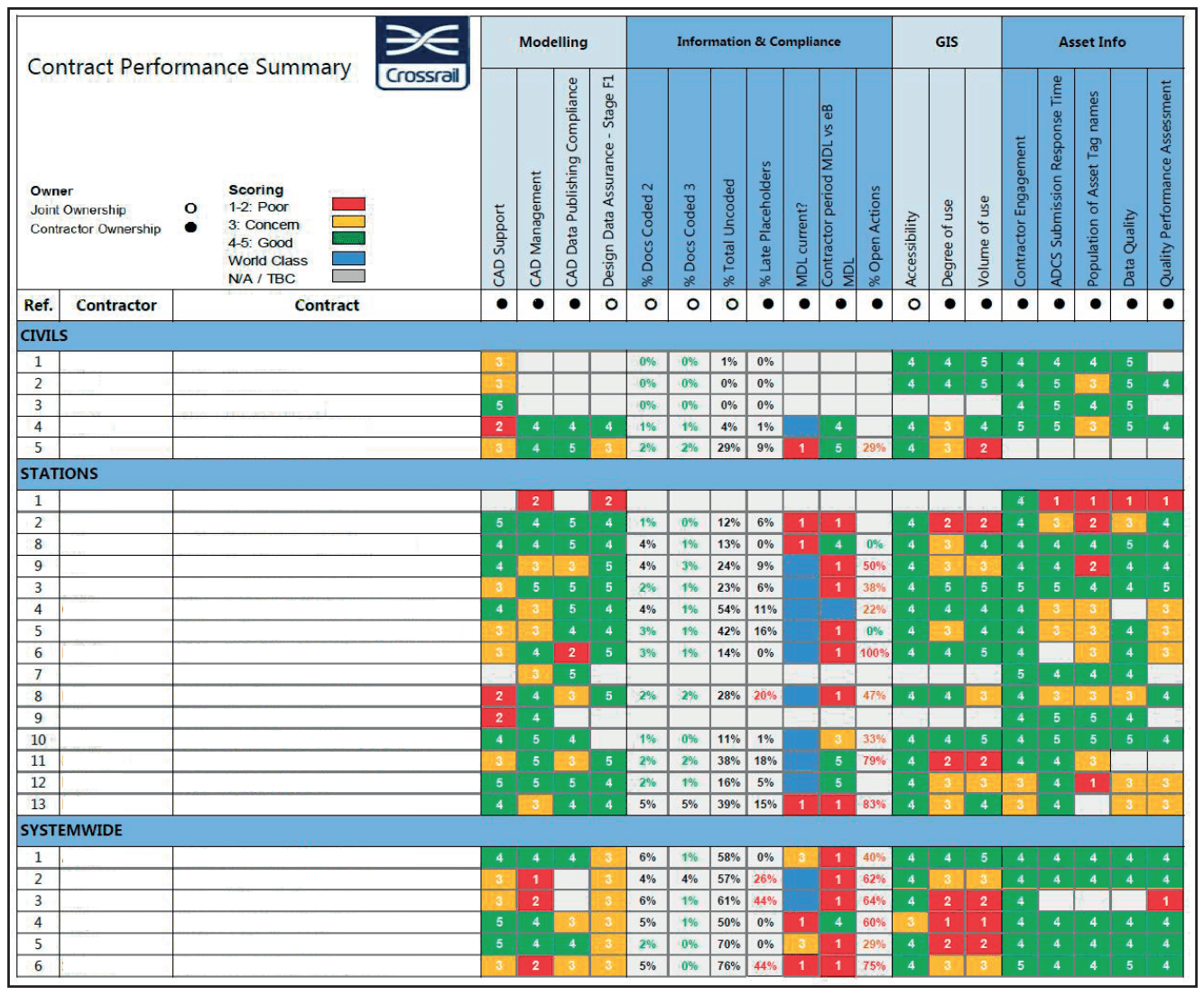
Task: Select open circle under Design Data Assurance column
Action: tap(611, 304)
